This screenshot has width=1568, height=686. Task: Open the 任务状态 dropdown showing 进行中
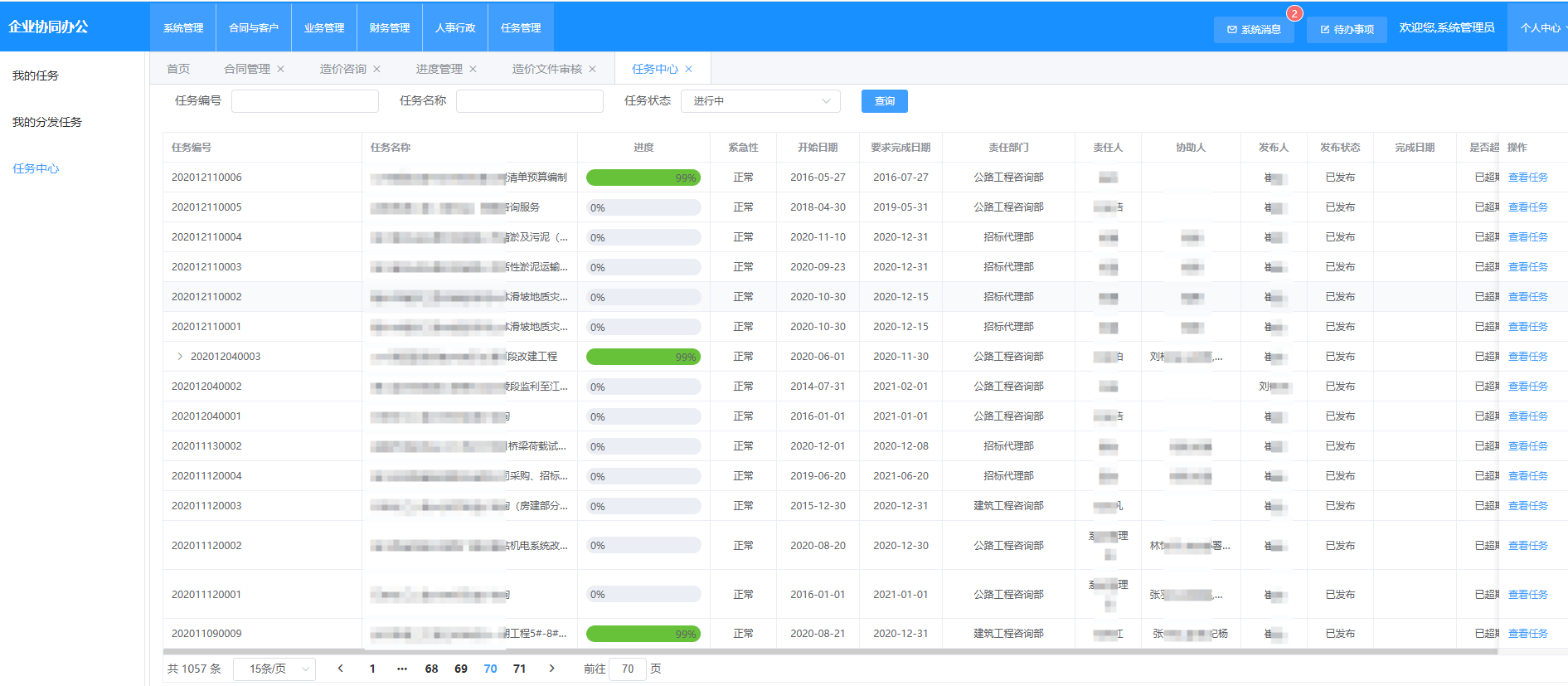coord(760,101)
